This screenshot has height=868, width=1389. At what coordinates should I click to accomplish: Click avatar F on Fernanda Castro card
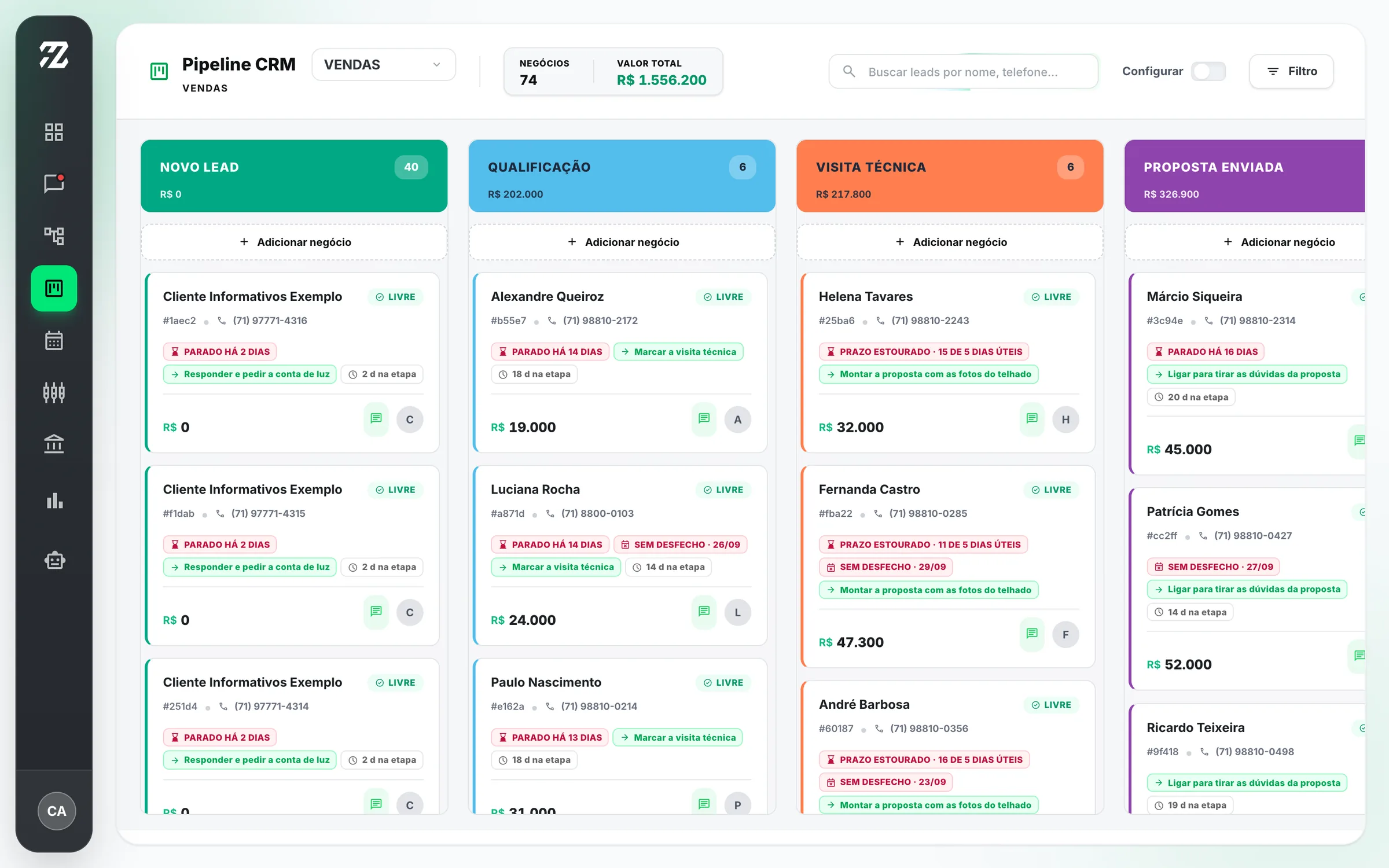(x=1065, y=635)
